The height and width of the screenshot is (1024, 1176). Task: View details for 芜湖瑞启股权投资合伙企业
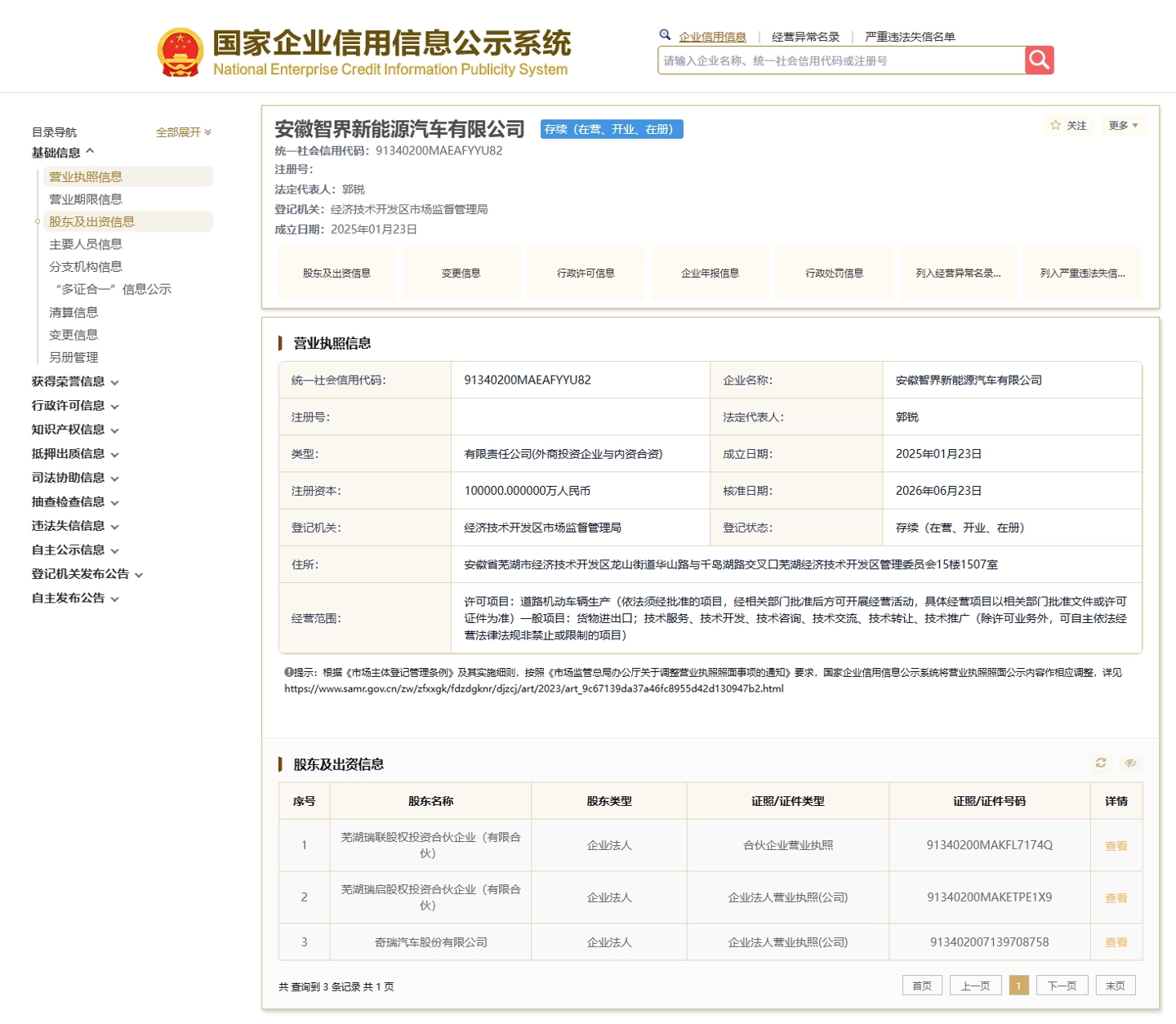click(1116, 898)
